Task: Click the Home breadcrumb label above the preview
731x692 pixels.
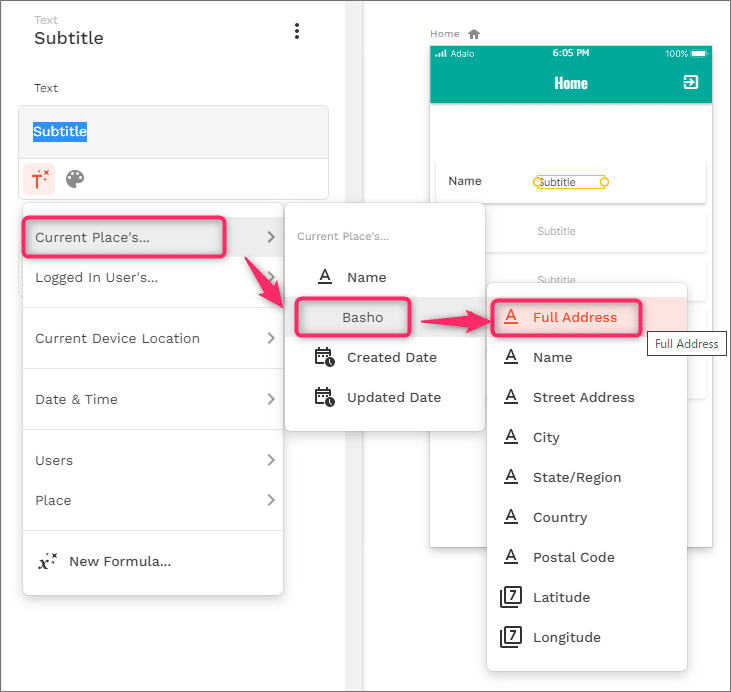Action: [x=445, y=34]
